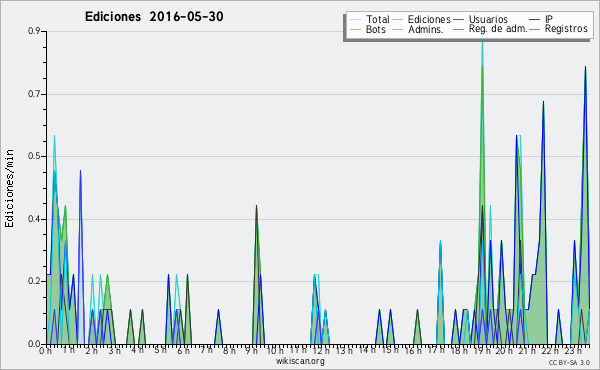Click the y-axis label 'Ediciones/min'
Viewport: 600px width, 370px height.
tap(9, 188)
